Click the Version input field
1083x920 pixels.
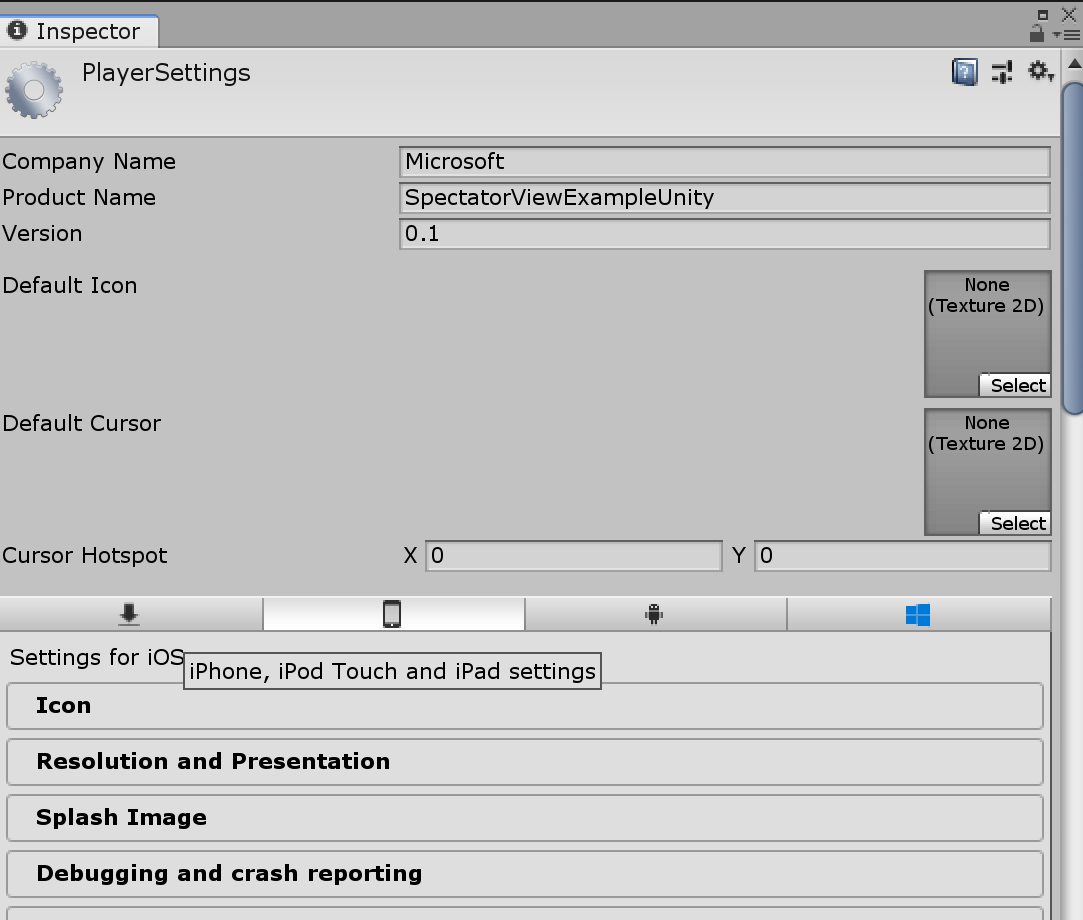[x=724, y=233]
